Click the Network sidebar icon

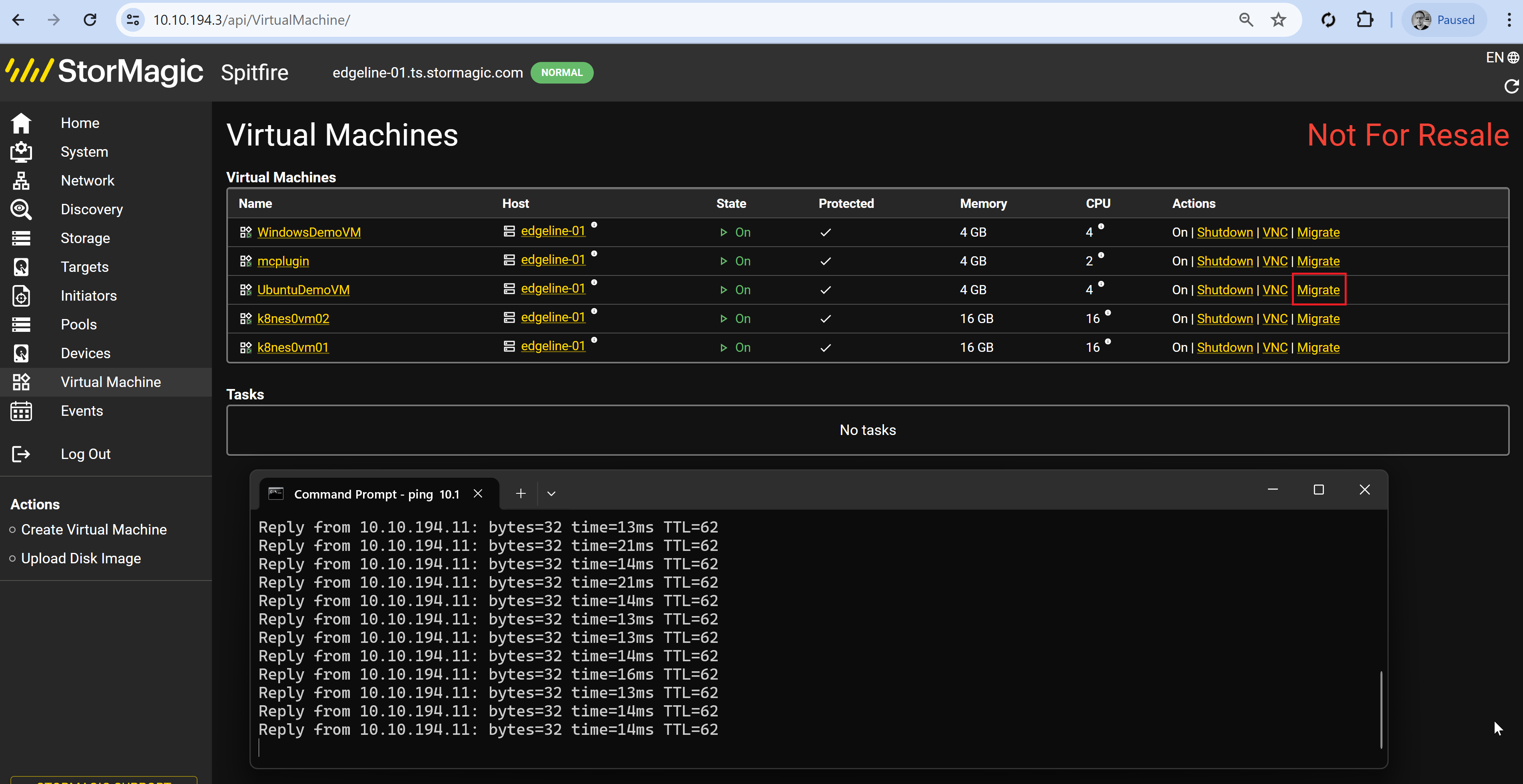pyautogui.click(x=21, y=180)
